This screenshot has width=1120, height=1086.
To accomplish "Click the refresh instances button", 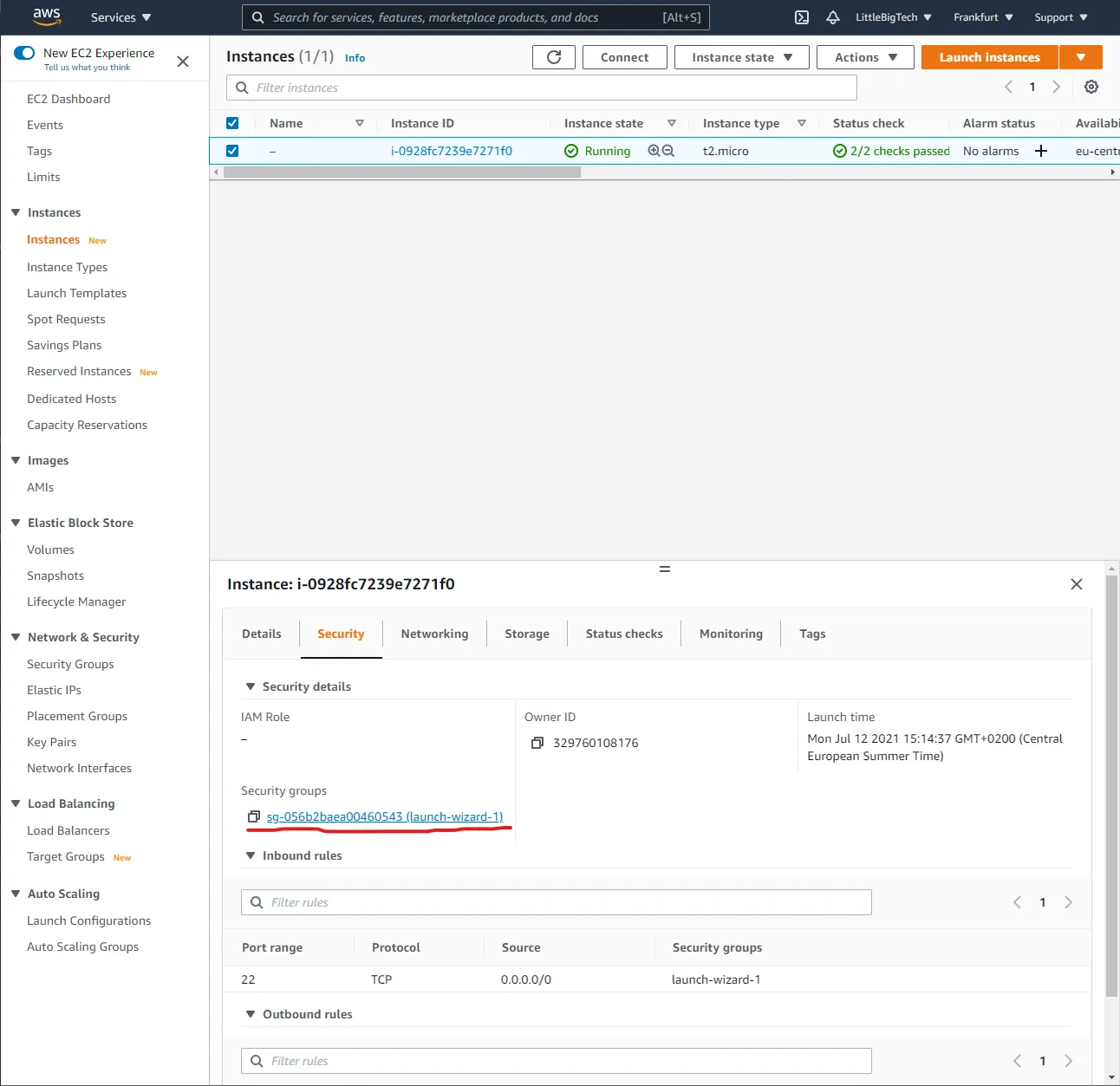I will point(554,57).
